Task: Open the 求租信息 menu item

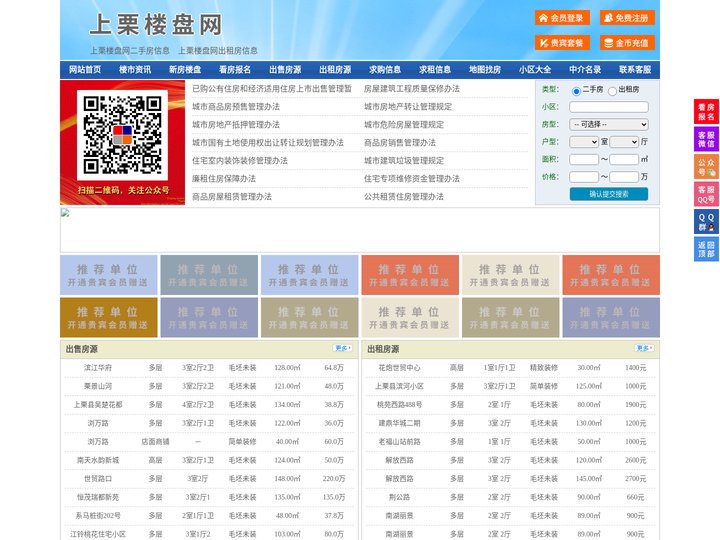Action: (x=435, y=70)
